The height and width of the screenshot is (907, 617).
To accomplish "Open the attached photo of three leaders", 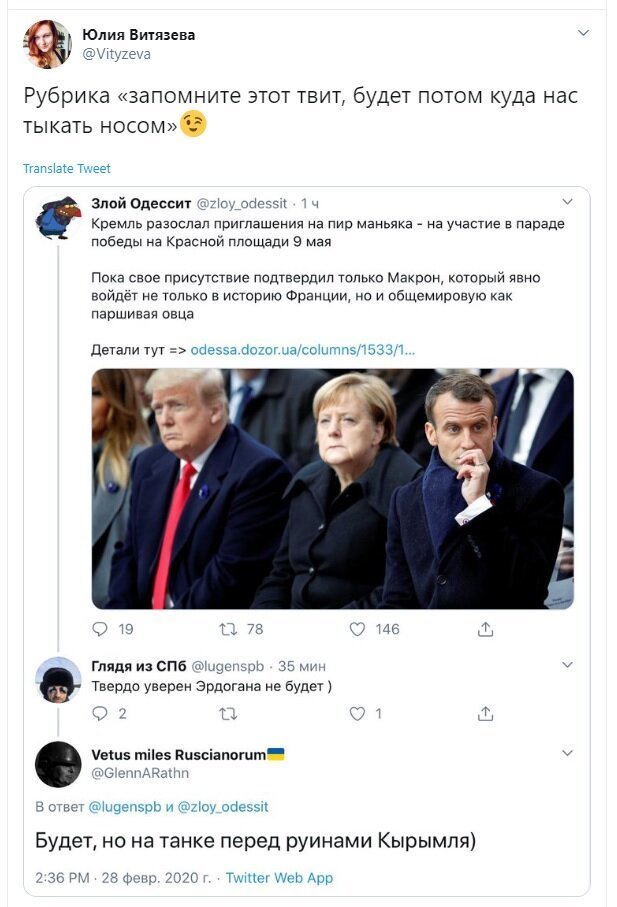I will click(332, 489).
